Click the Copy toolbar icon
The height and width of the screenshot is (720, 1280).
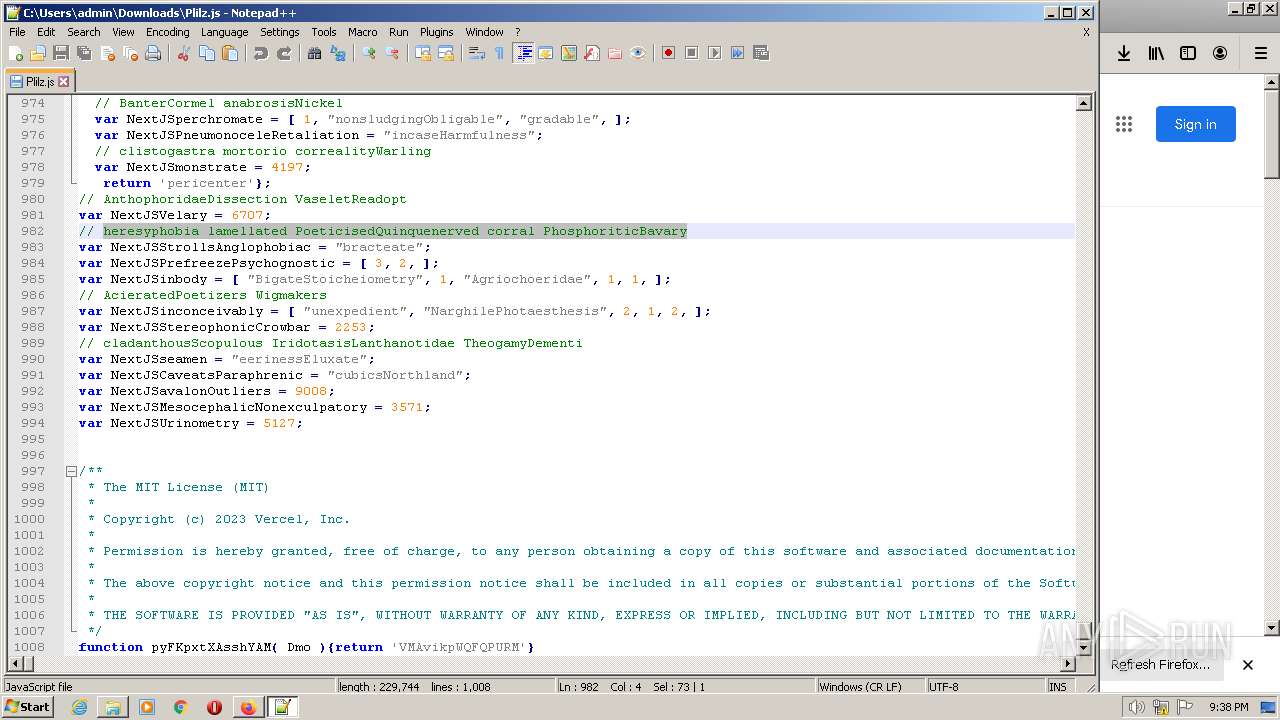(x=207, y=53)
